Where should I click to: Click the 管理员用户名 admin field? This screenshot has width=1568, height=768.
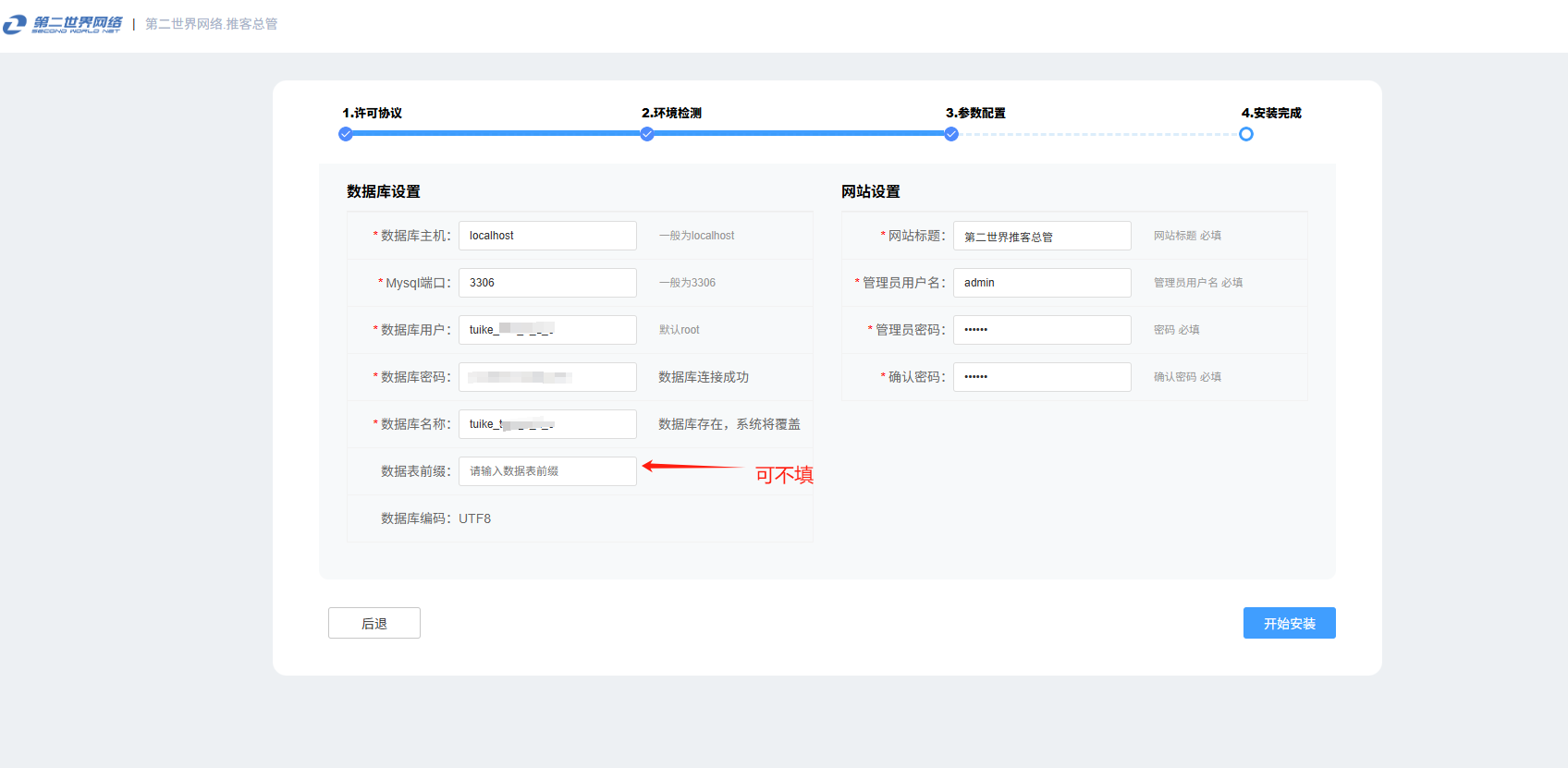[1042, 283]
